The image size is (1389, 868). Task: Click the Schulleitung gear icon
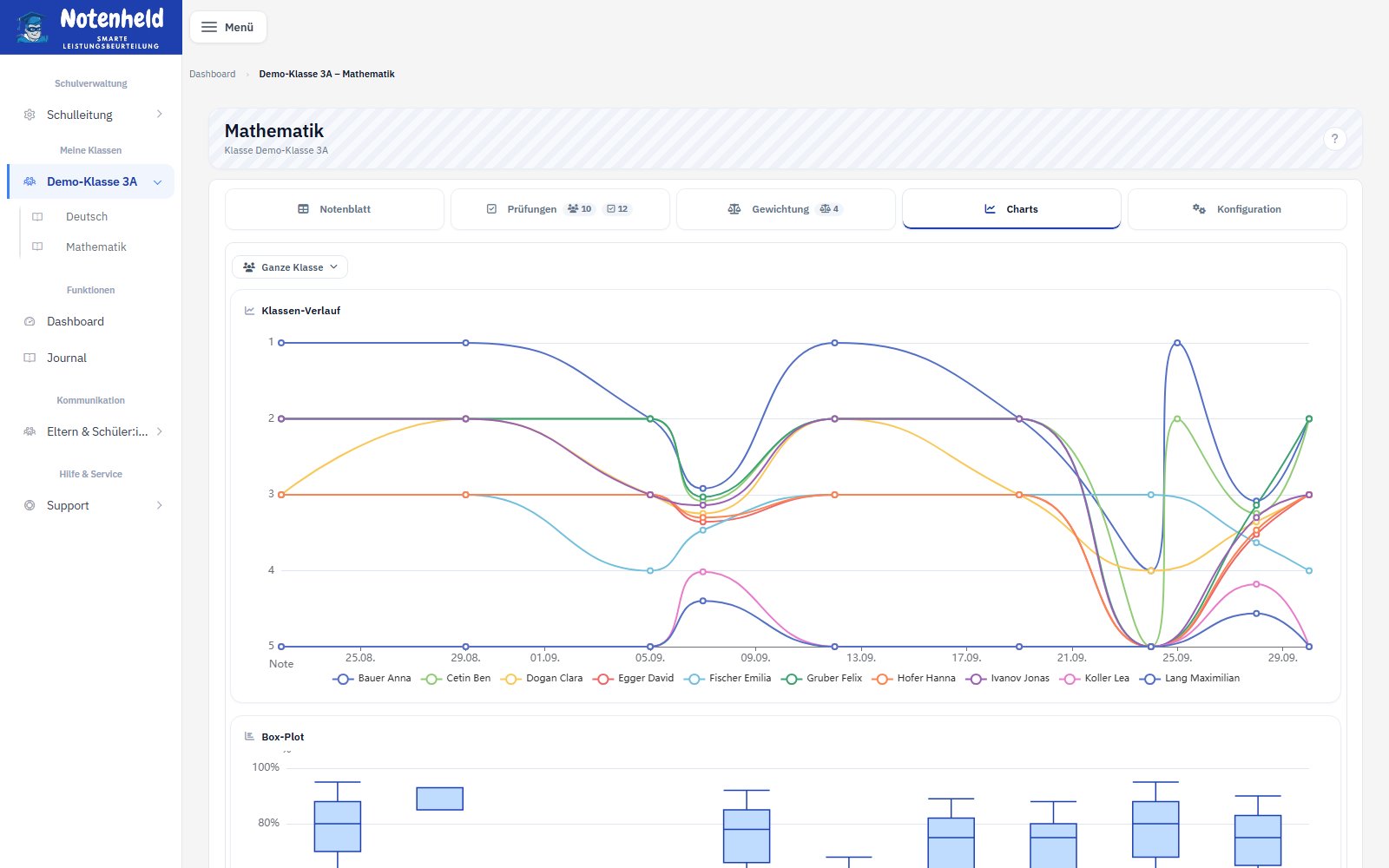click(30, 115)
